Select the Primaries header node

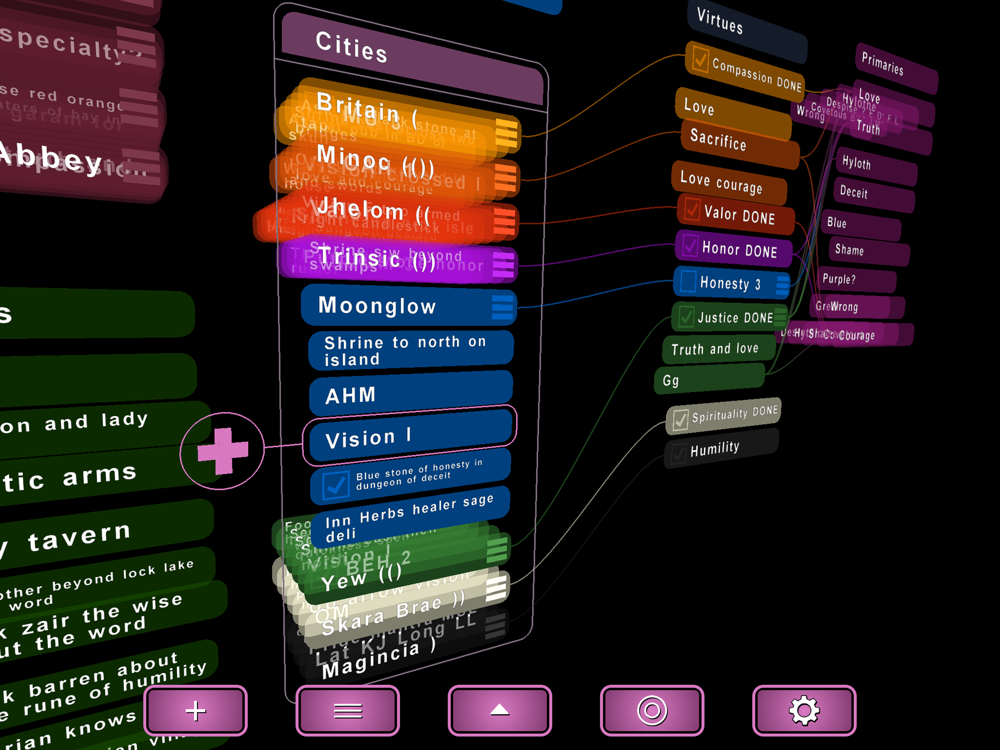896,69
